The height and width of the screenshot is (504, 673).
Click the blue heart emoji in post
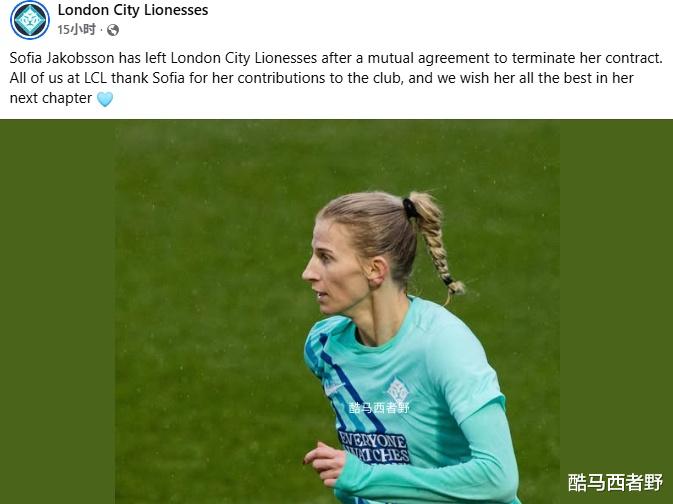105,99
